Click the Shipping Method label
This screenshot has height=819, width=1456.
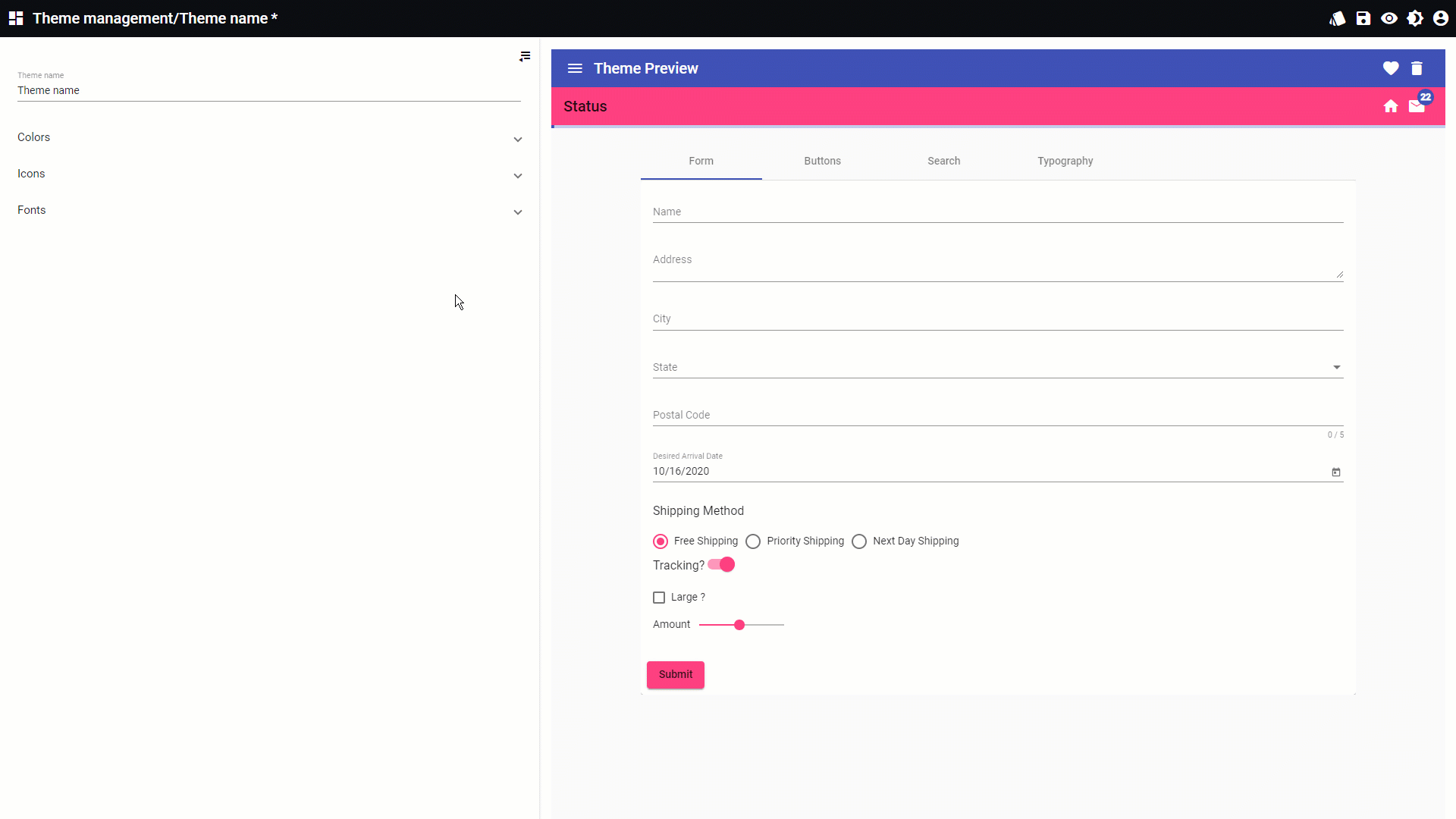click(698, 511)
